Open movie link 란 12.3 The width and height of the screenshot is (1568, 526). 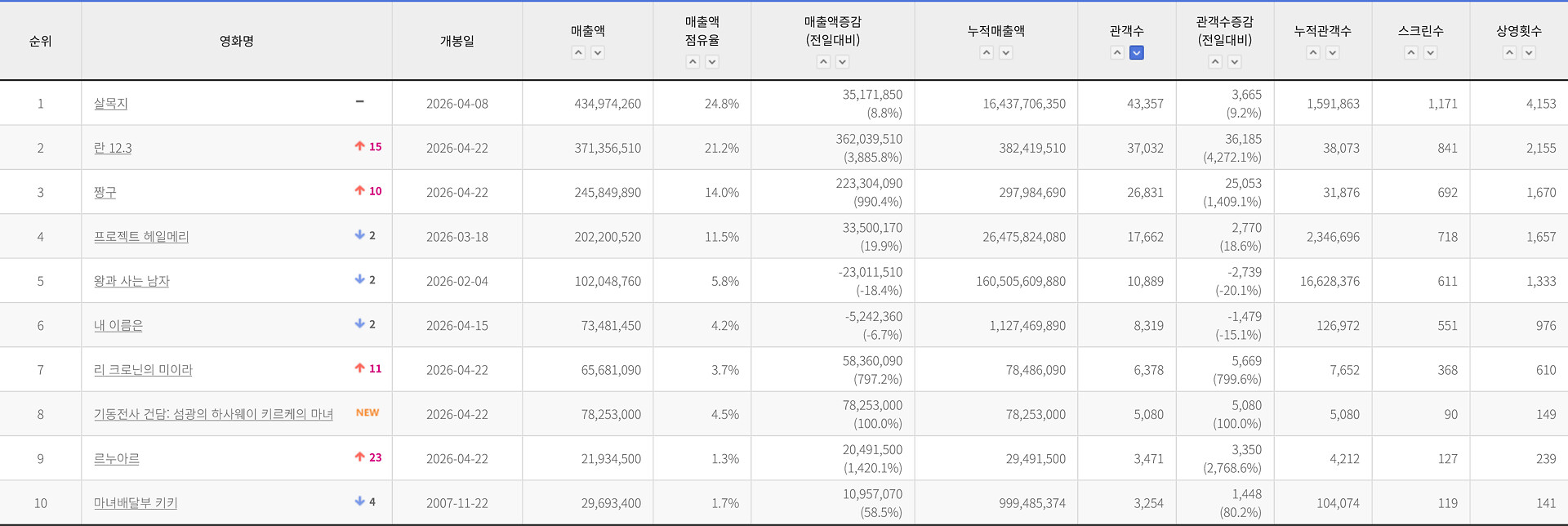113,148
